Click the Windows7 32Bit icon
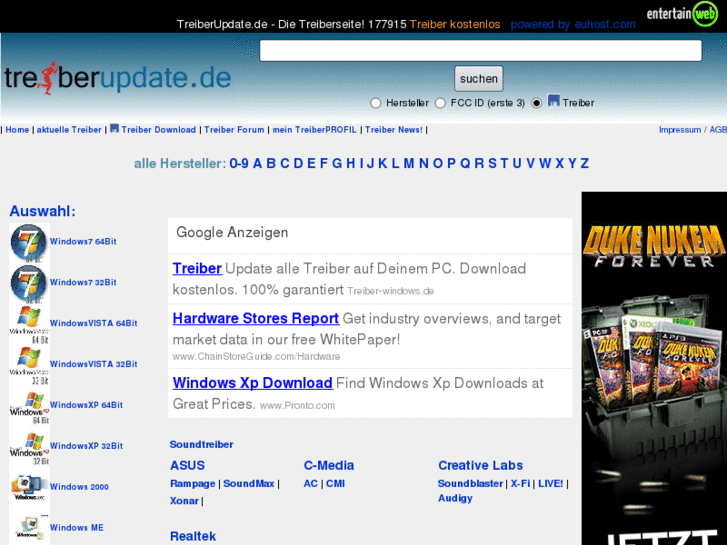Viewport: 727px width, 545px height. [x=29, y=283]
